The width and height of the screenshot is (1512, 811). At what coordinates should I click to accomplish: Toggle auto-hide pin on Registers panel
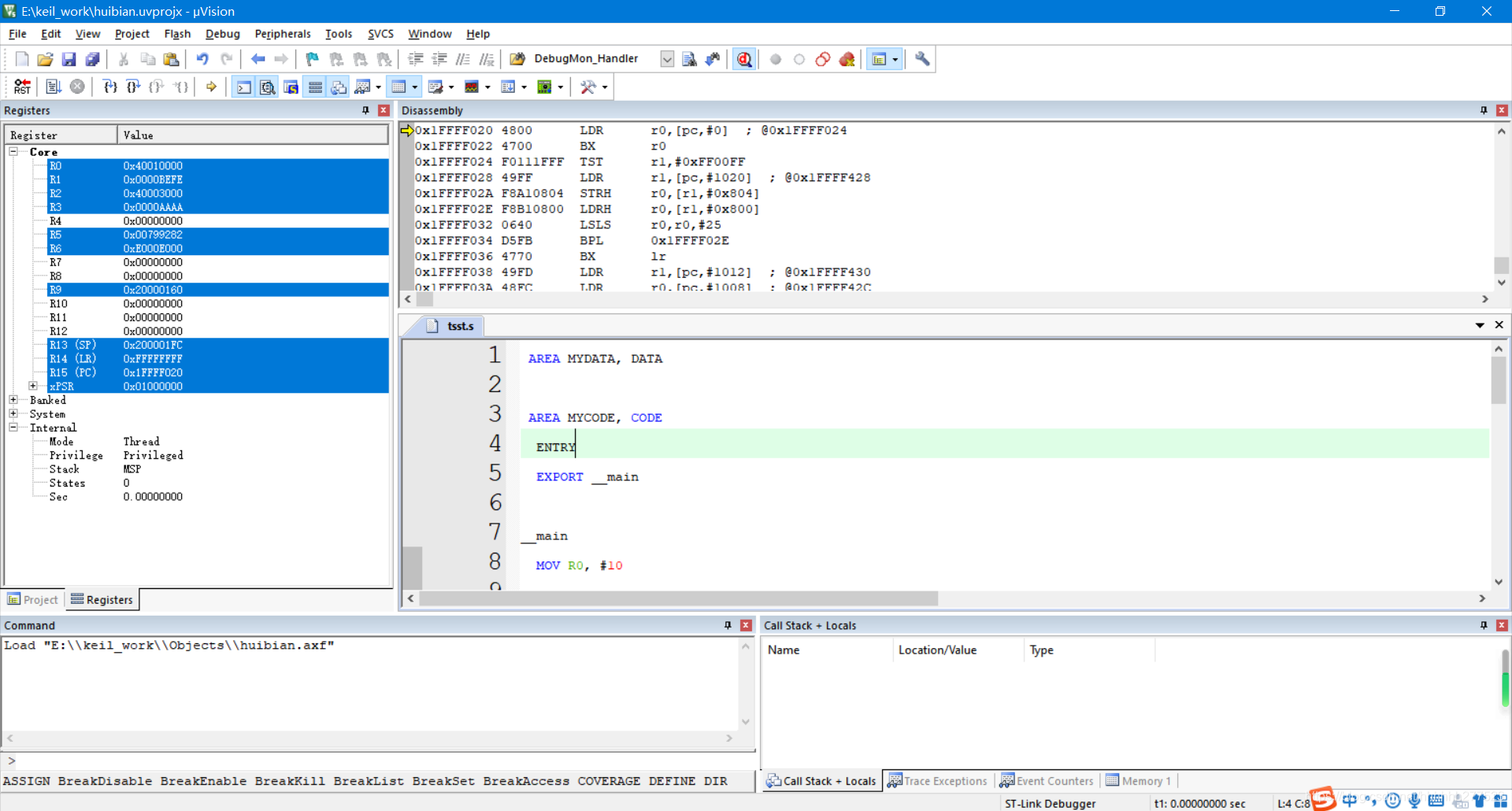coord(365,110)
